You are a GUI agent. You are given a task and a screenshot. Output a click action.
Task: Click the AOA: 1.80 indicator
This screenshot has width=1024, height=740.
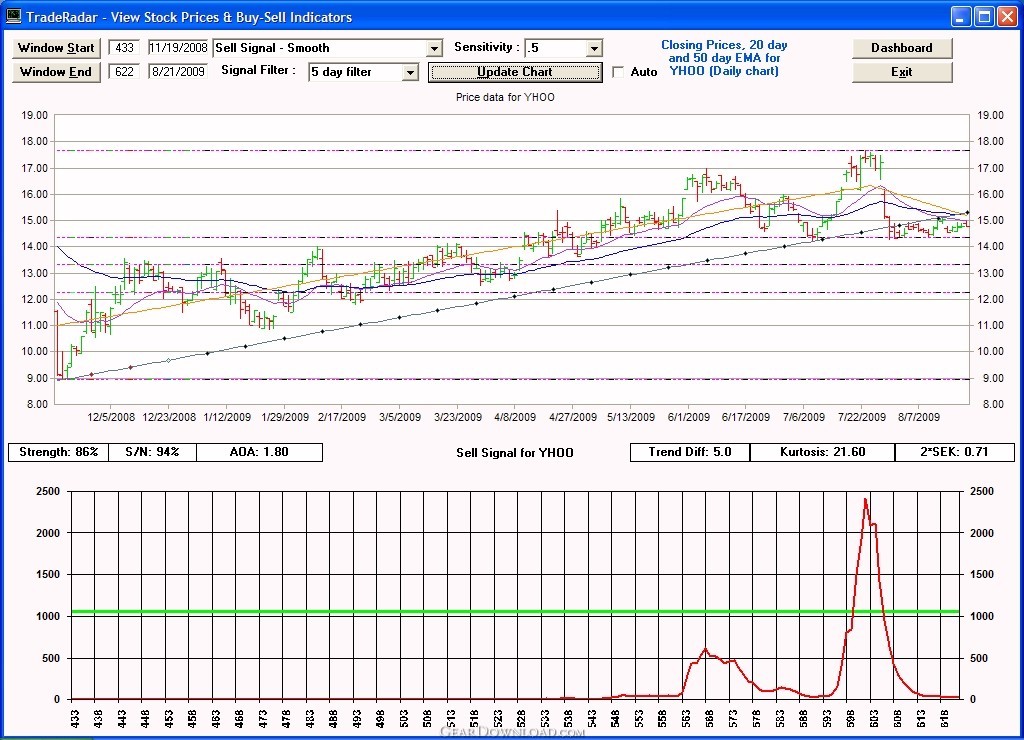coord(259,452)
